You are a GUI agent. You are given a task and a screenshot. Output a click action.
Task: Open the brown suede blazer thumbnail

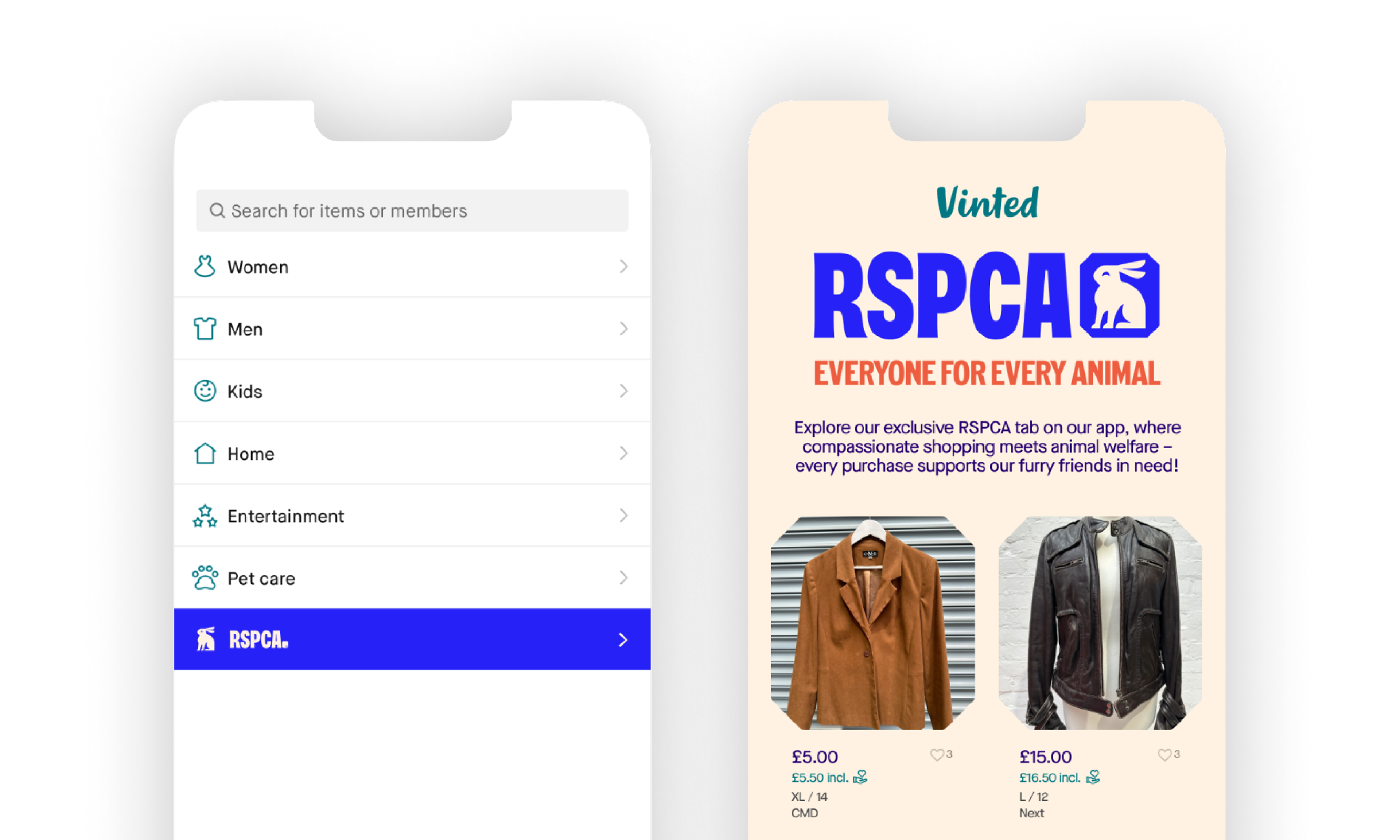pyautogui.click(x=872, y=623)
